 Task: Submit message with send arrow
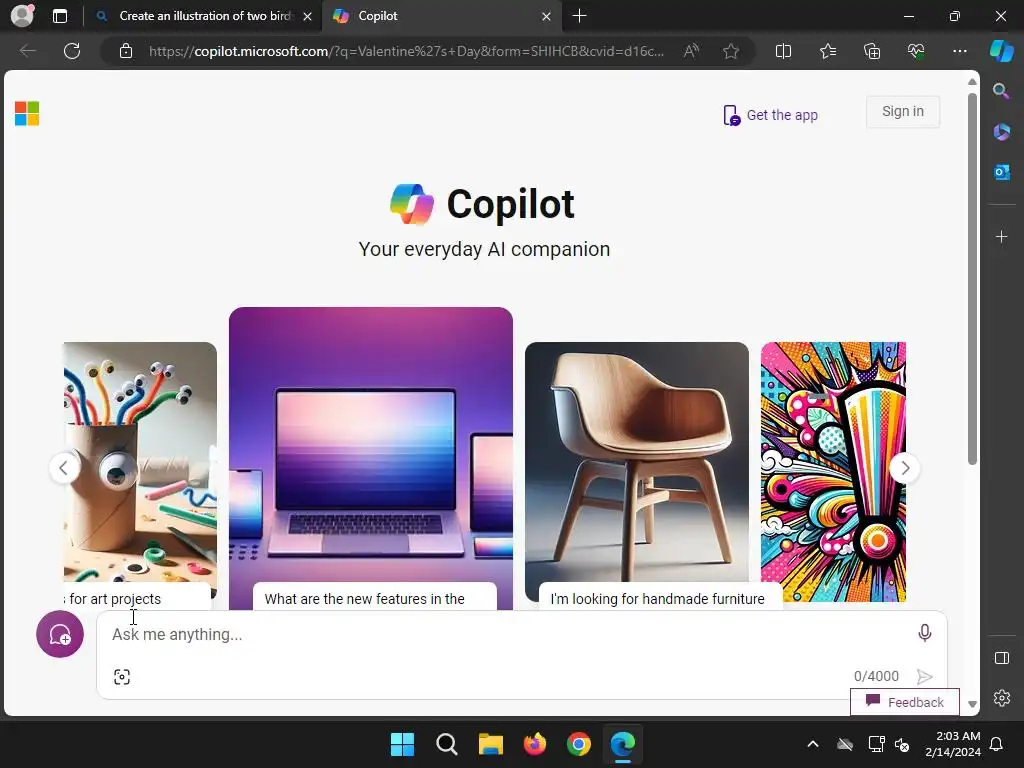pos(924,677)
